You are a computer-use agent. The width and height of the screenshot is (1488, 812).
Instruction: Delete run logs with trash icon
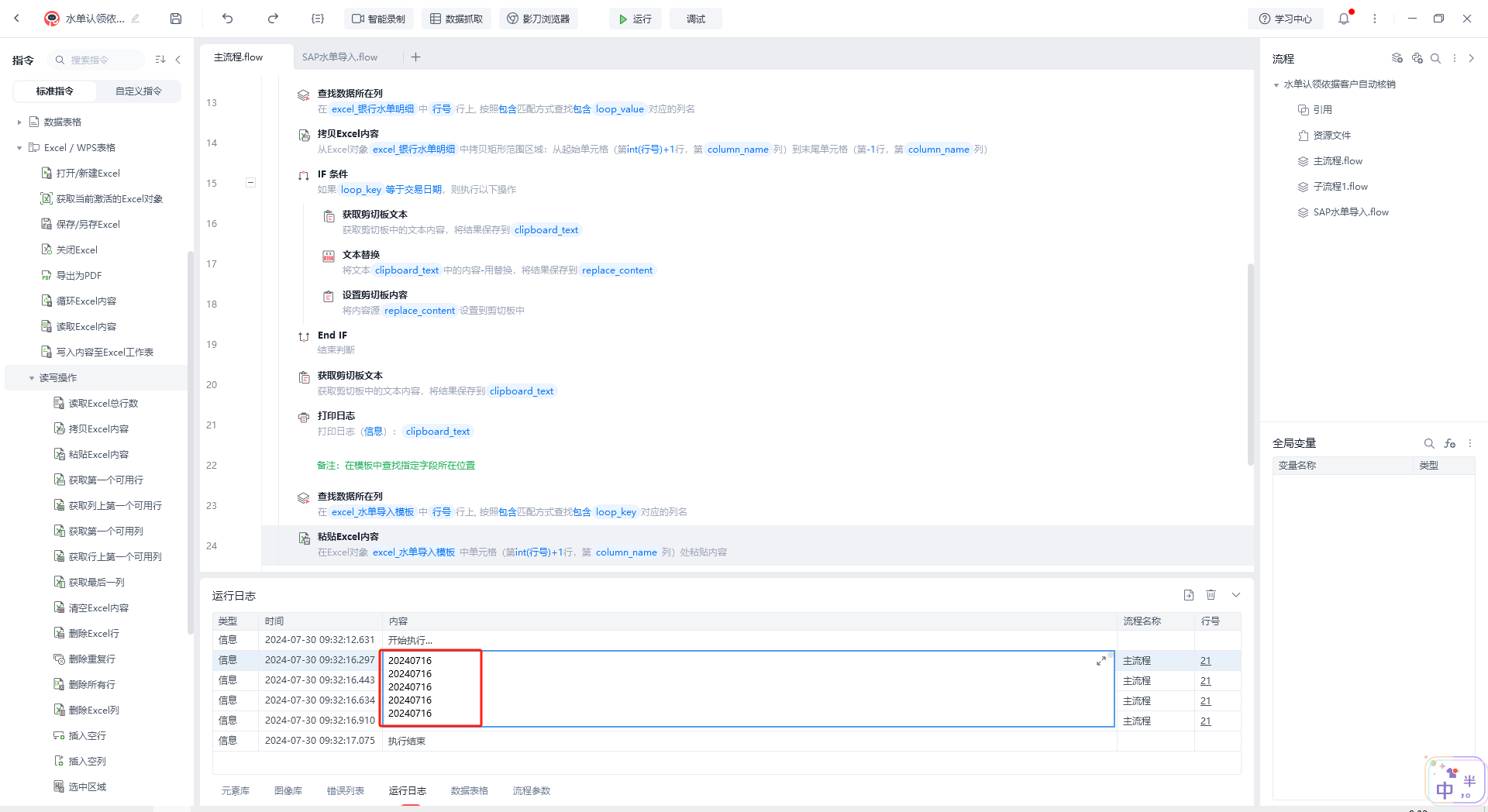pyautogui.click(x=1211, y=595)
